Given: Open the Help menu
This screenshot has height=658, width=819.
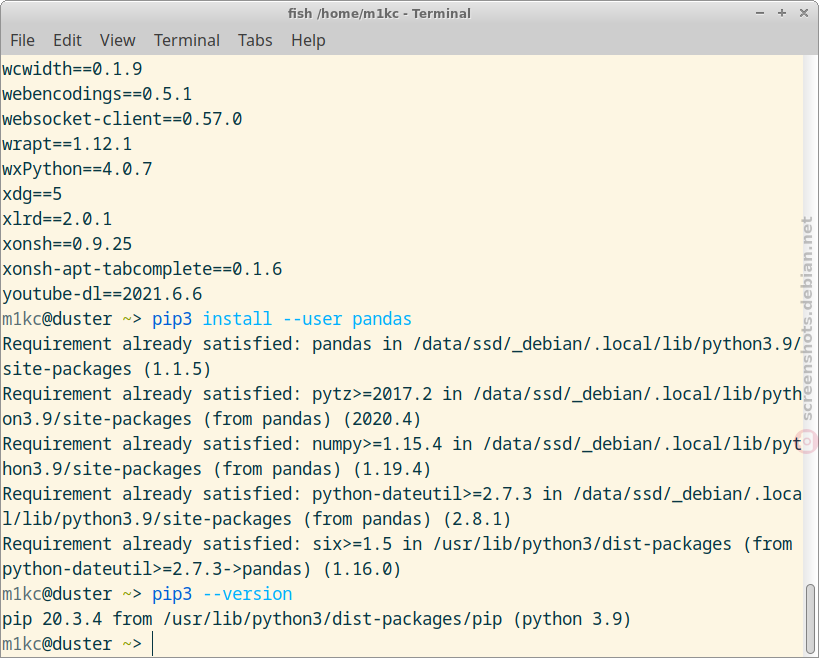Looking at the screenshot, I should (x=308, y=40).
